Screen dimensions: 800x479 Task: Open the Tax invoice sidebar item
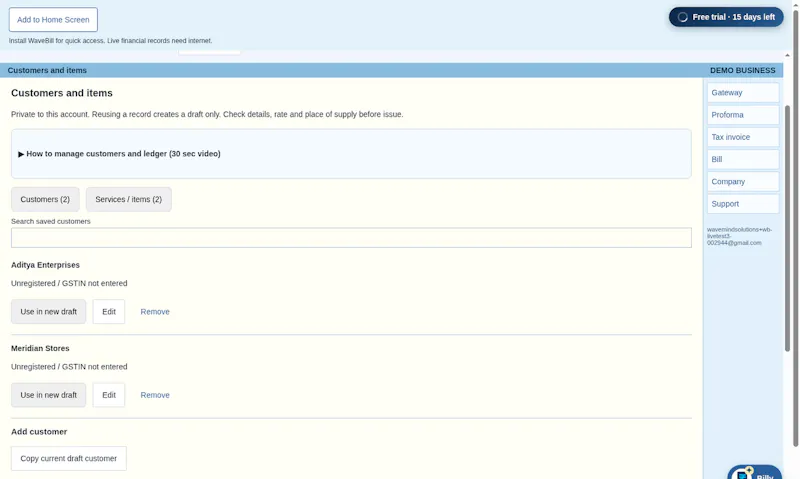[743, 137]
